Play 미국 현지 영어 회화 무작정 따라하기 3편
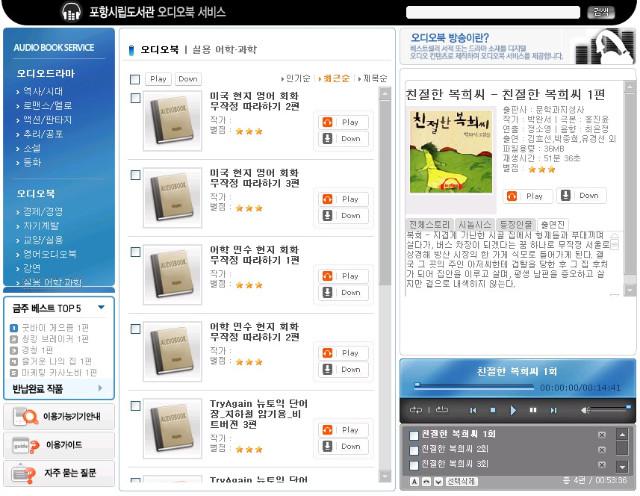The image size is (640, 496). click(x=343, y=199)
